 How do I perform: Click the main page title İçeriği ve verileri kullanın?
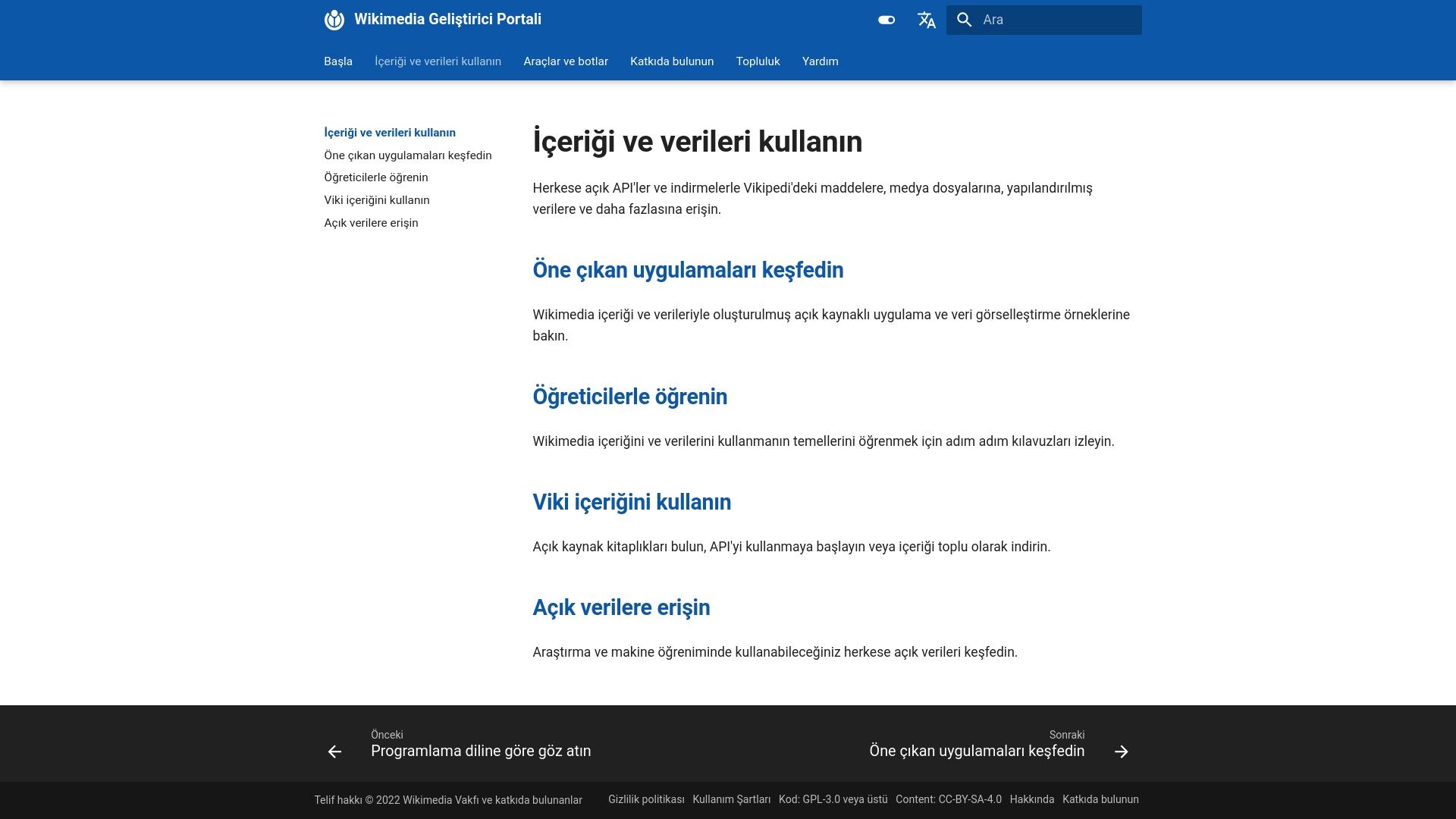click(x=698, y=142)
